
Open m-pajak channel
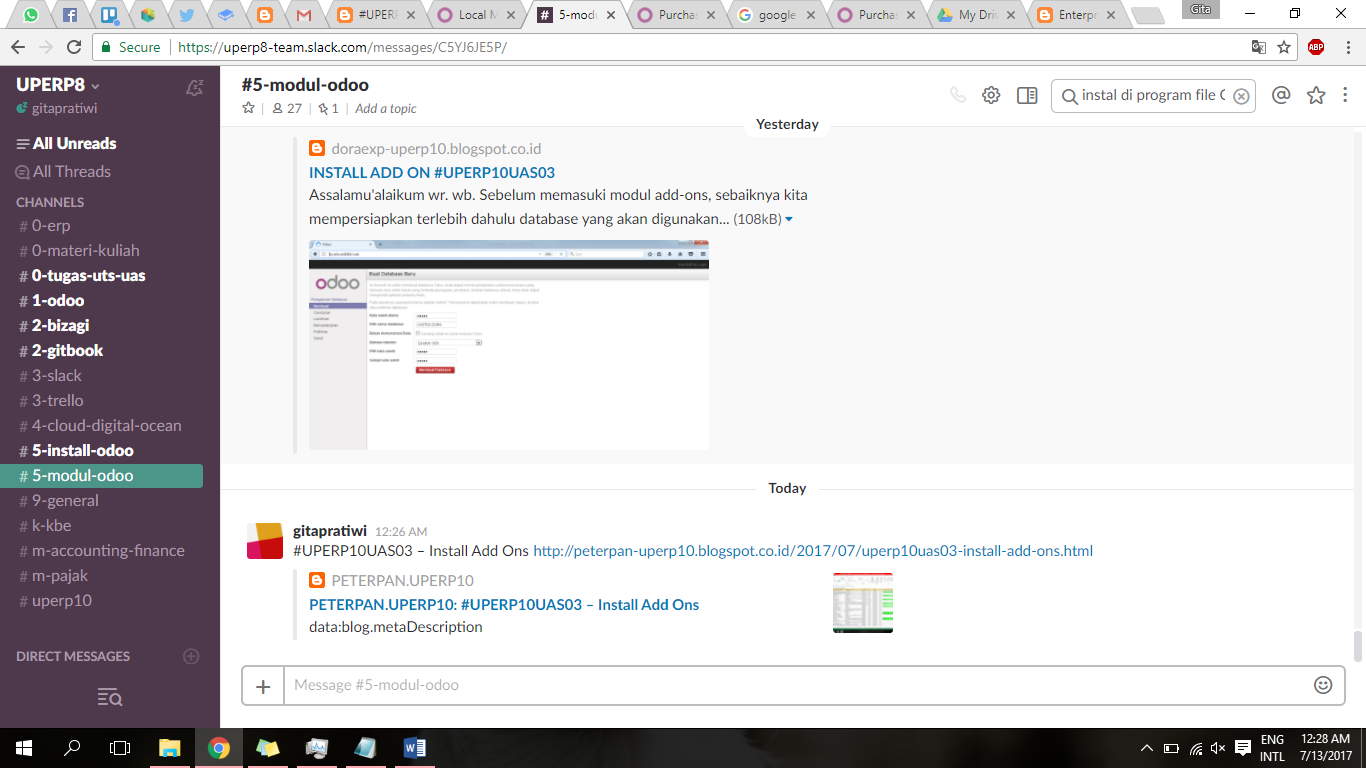pyautogui.click(x=54, y=576)
